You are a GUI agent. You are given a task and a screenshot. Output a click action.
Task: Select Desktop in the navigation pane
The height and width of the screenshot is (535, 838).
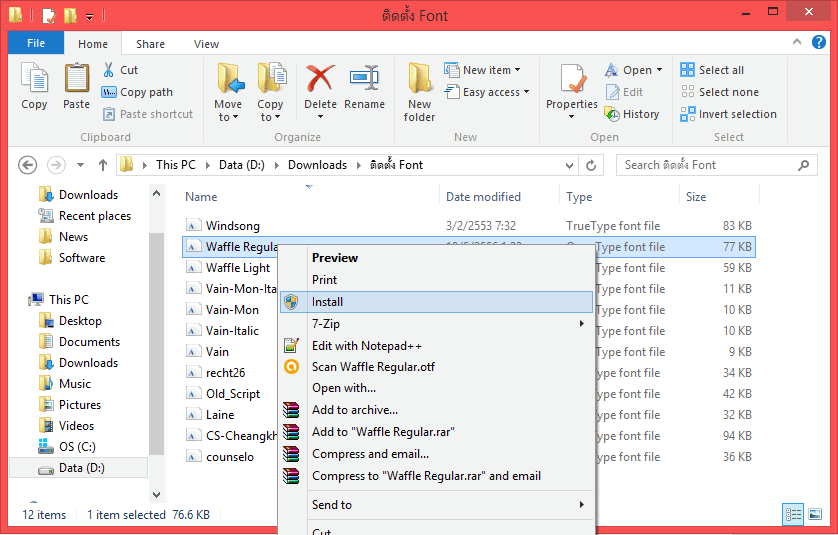pos(80,321)
